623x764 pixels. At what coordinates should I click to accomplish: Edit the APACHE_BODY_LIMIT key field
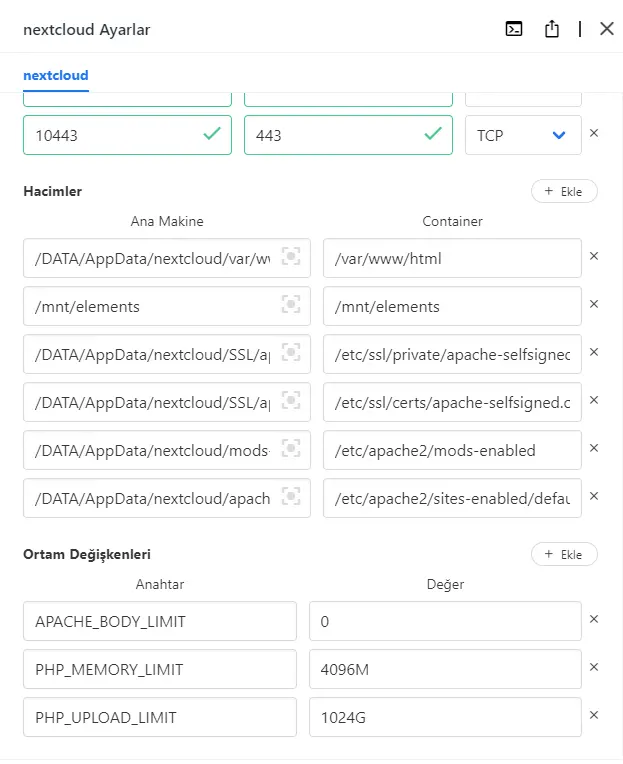[160, 621]
